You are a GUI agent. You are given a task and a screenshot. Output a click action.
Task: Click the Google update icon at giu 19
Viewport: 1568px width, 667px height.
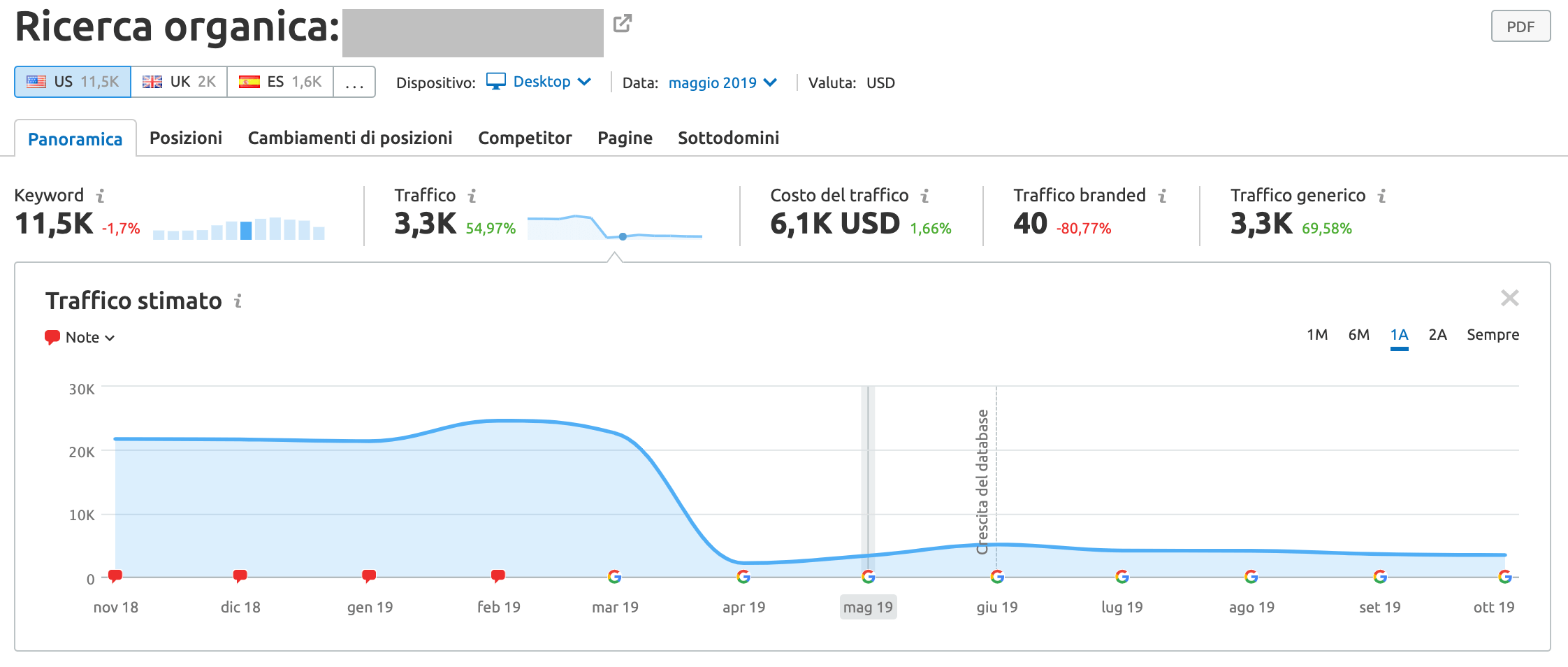(x=997, y=577)
